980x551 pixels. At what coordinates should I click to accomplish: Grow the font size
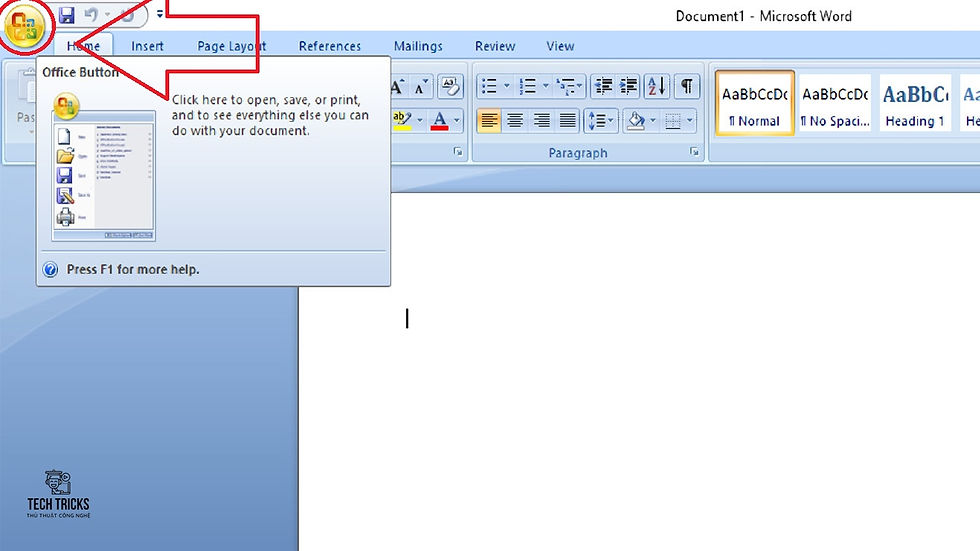[399, 86]
